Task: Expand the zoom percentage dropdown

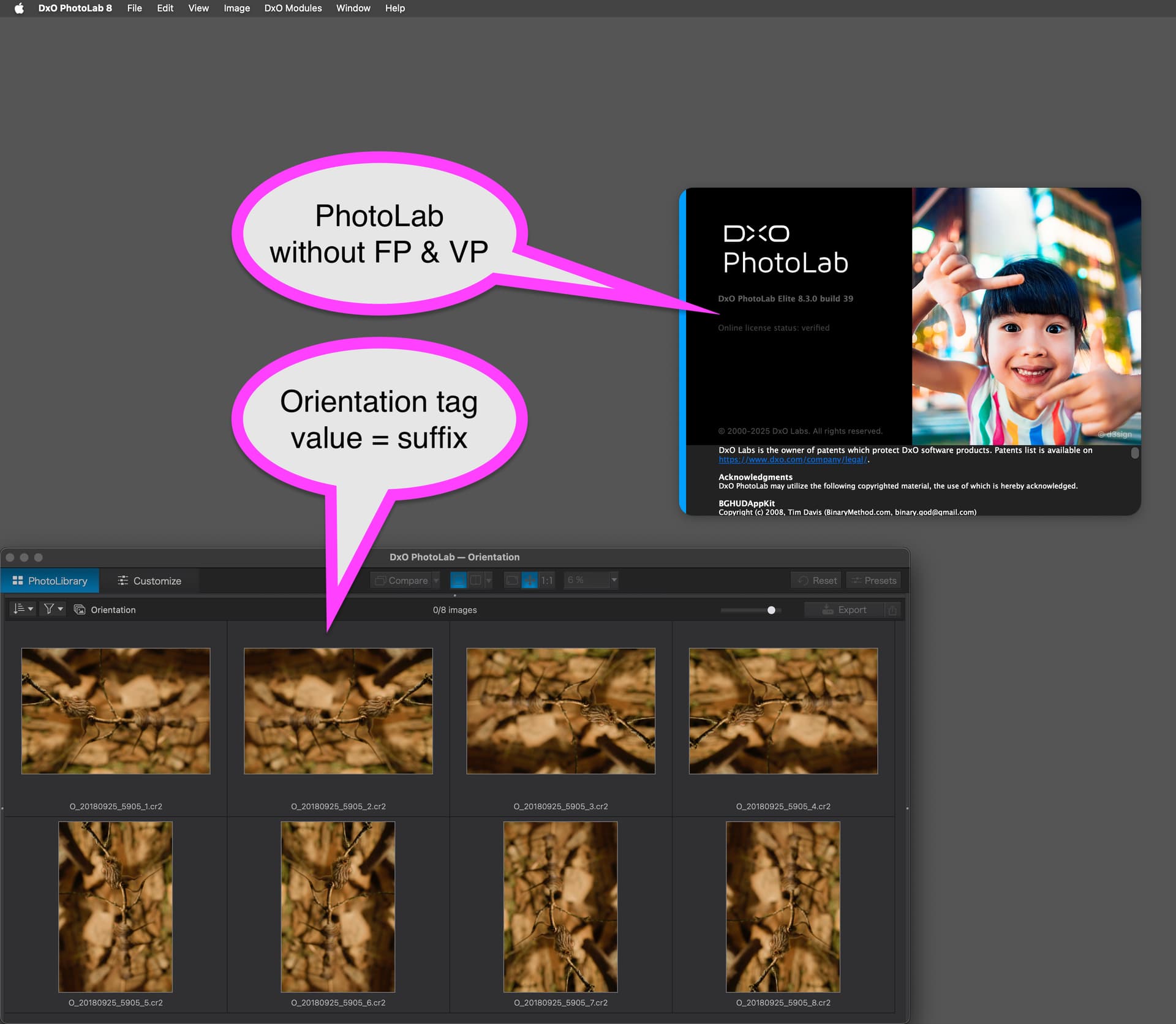Action: (614, 580)
